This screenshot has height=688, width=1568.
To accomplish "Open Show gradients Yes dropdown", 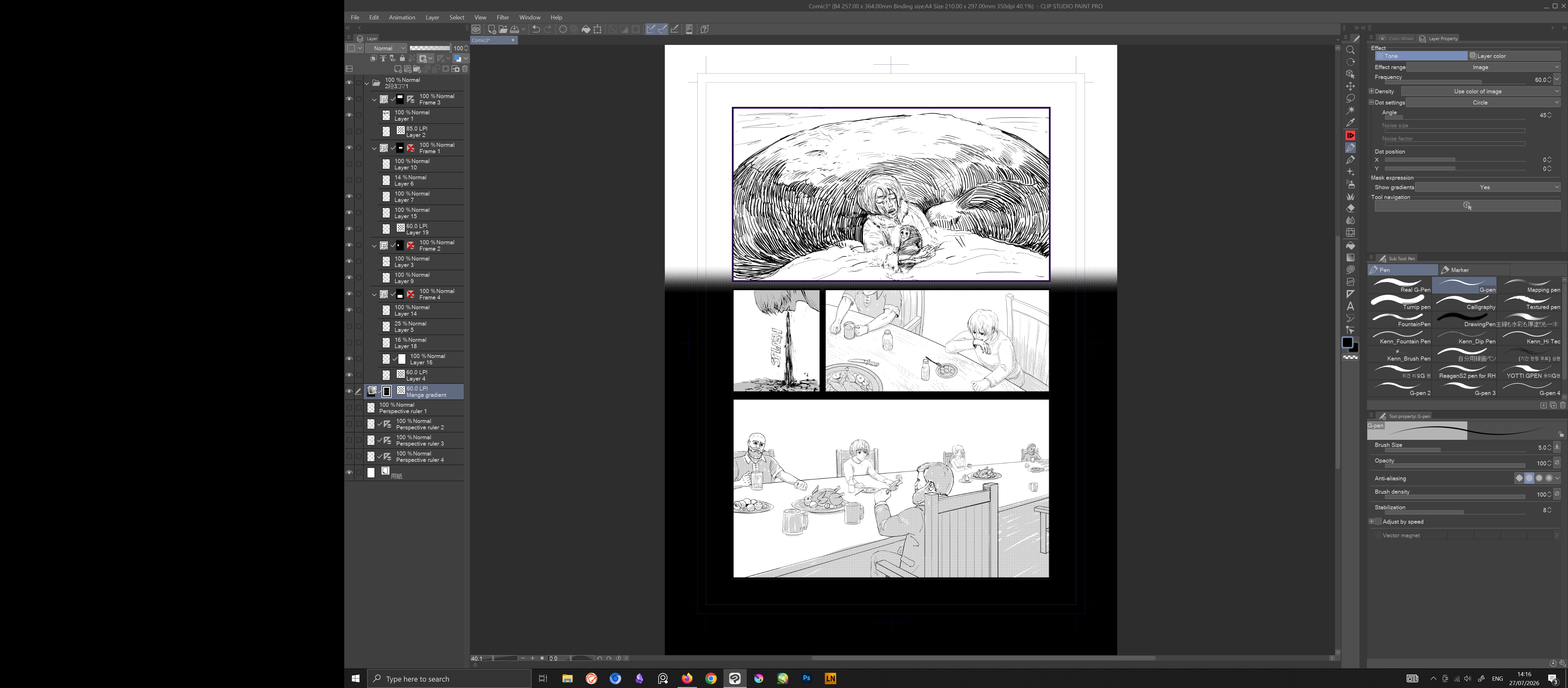I will click(x=1488, y=187).
